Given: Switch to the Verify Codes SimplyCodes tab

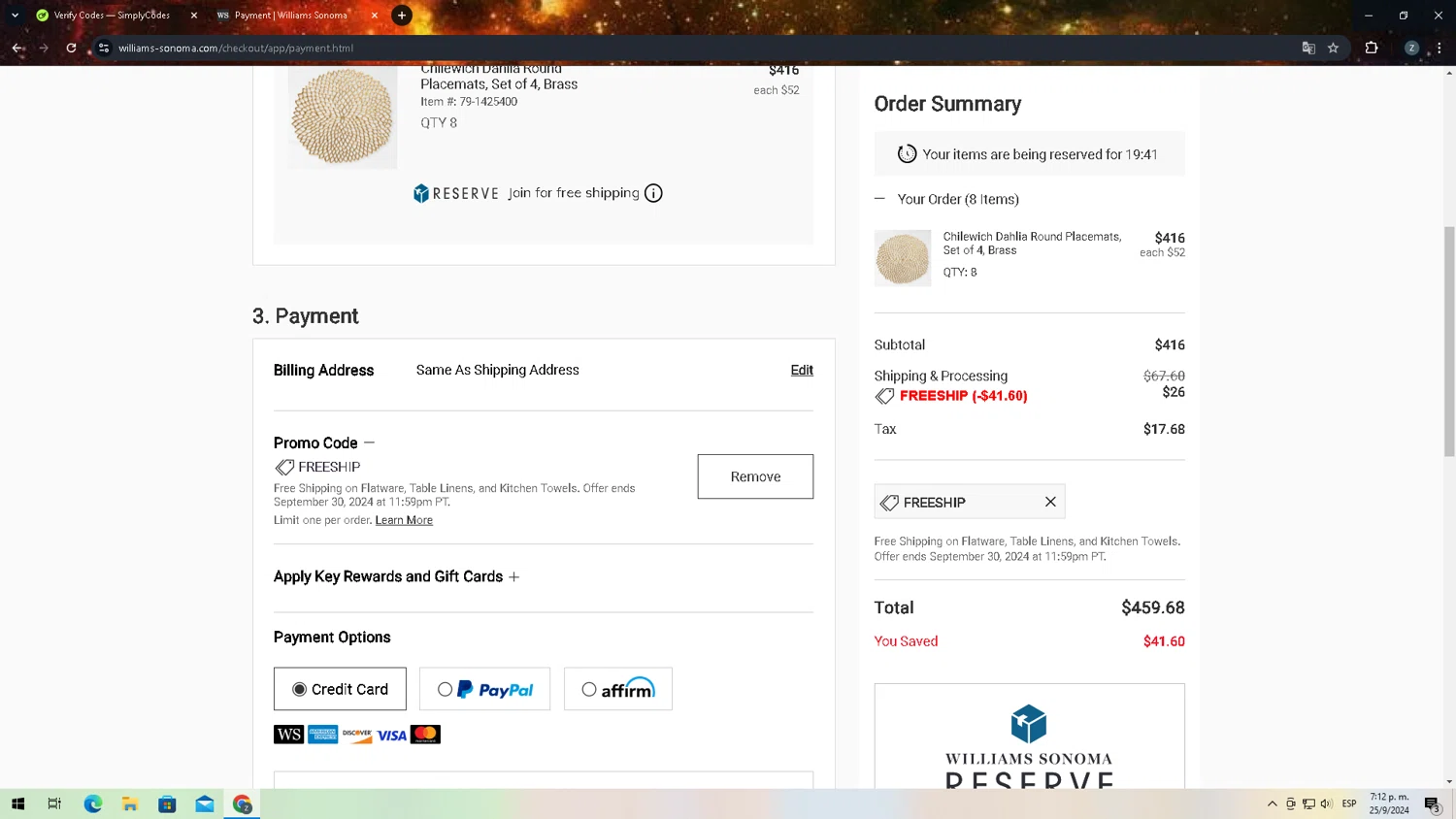Looking at the screenshot, I should (112, 15).
